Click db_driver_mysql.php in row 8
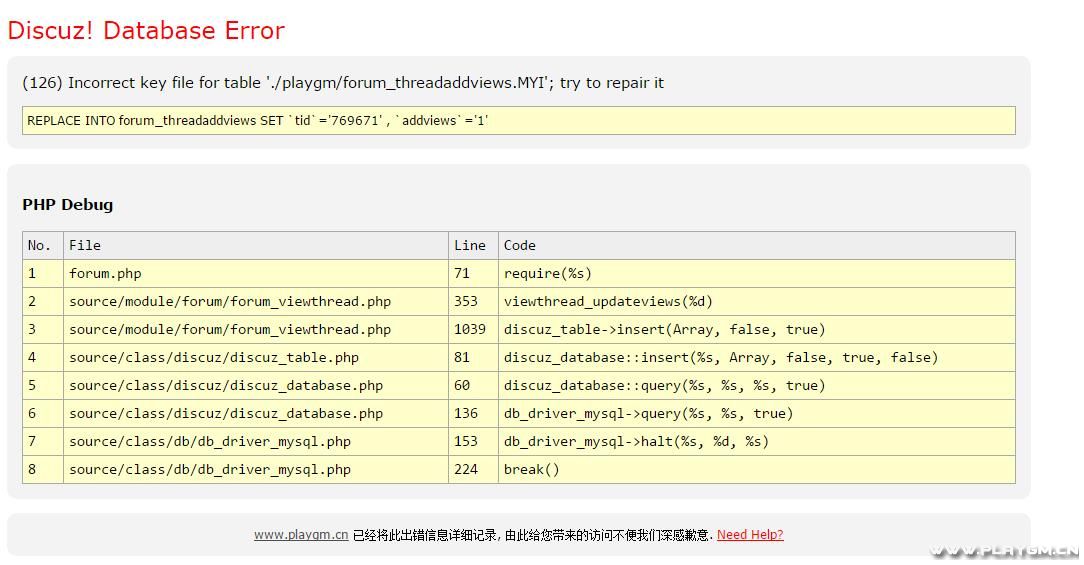This screenshot has height=565, width=1084. (x=256, y=470)
